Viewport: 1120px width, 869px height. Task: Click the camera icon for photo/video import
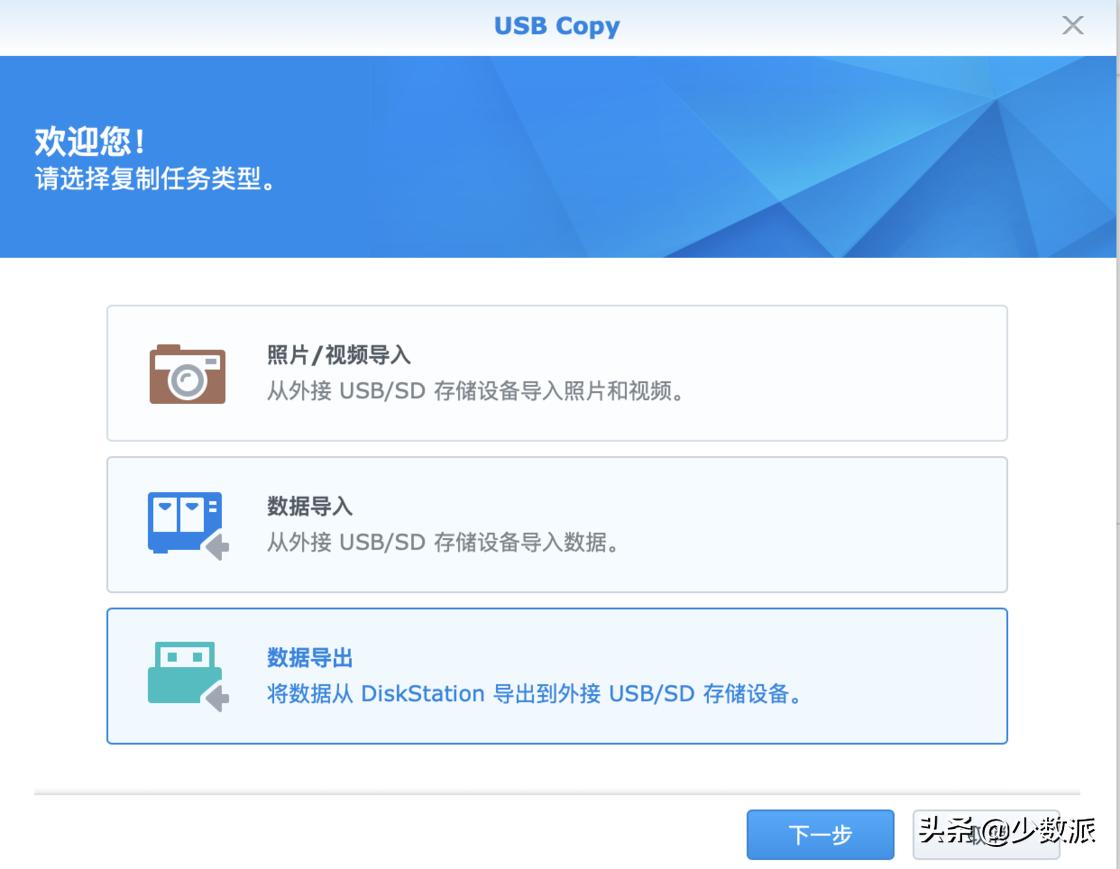point(189,374)
